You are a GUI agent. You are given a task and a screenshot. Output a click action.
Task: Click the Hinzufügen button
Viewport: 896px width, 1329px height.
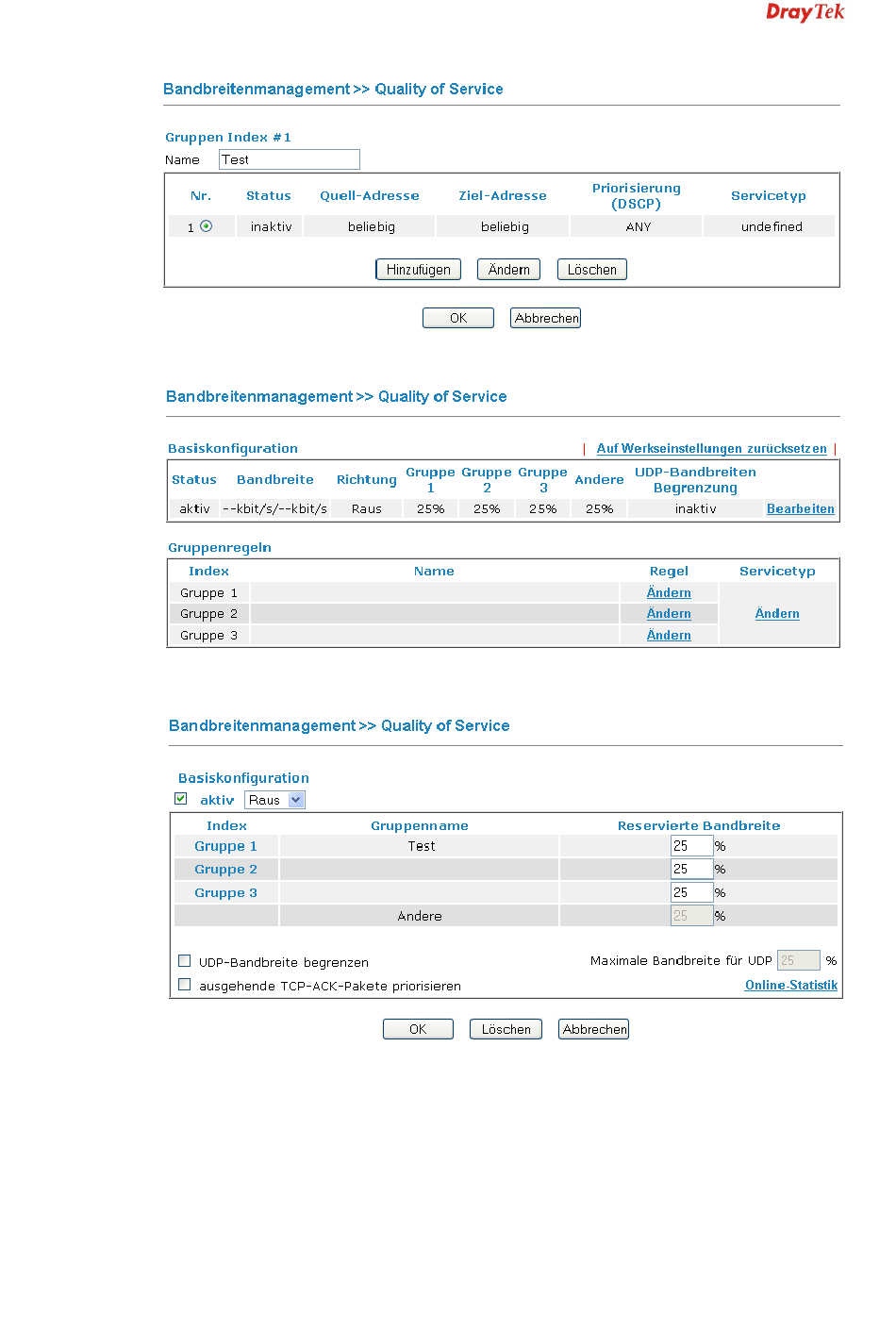[419, 270]
